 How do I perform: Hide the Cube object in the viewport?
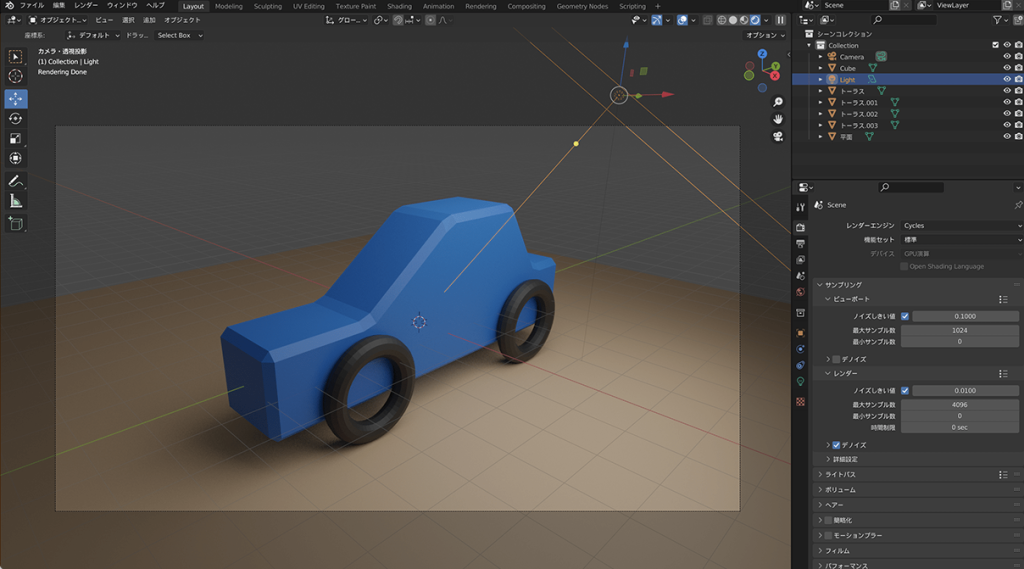coord(1007,68)
